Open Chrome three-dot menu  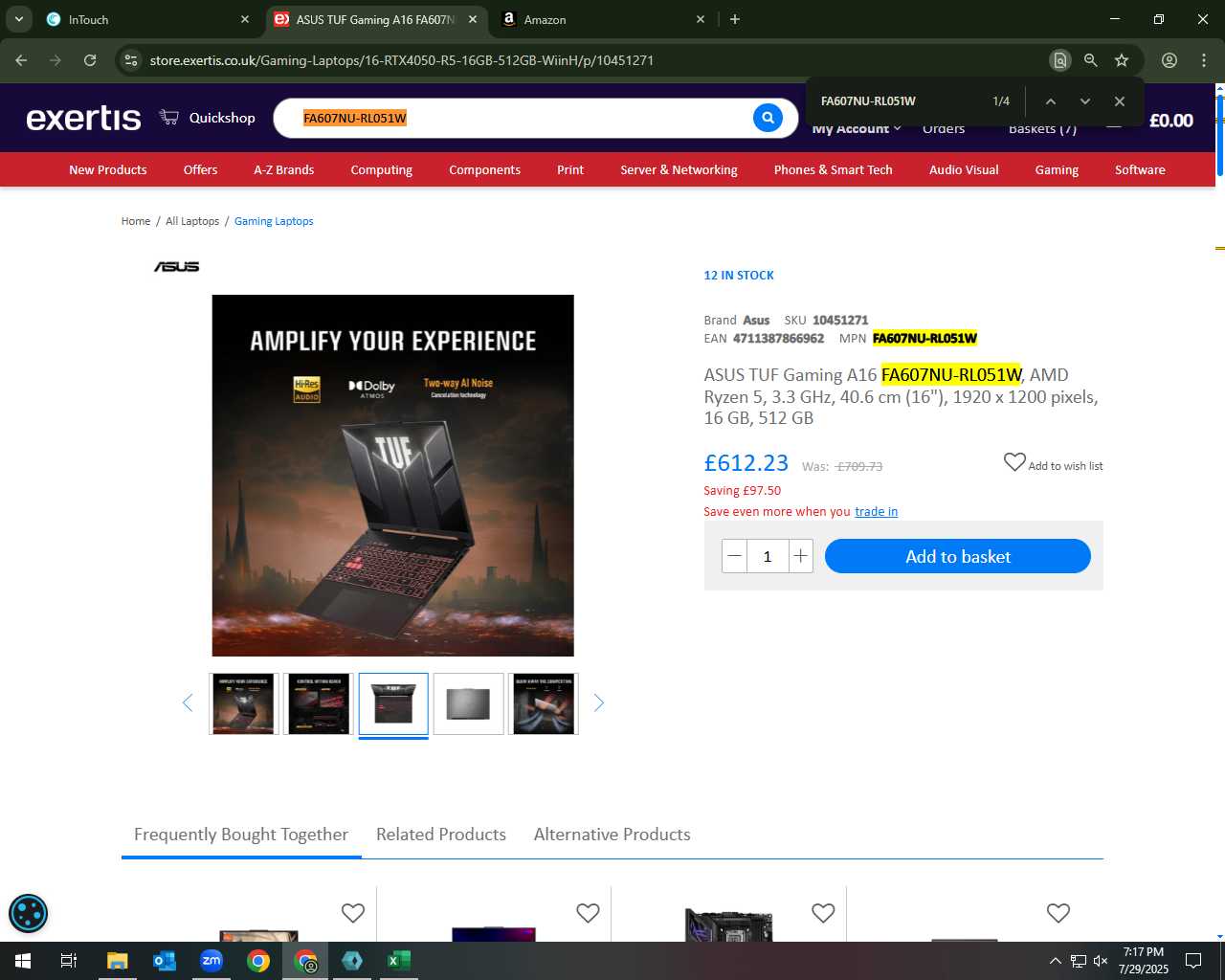click(x=1204, y=60)
